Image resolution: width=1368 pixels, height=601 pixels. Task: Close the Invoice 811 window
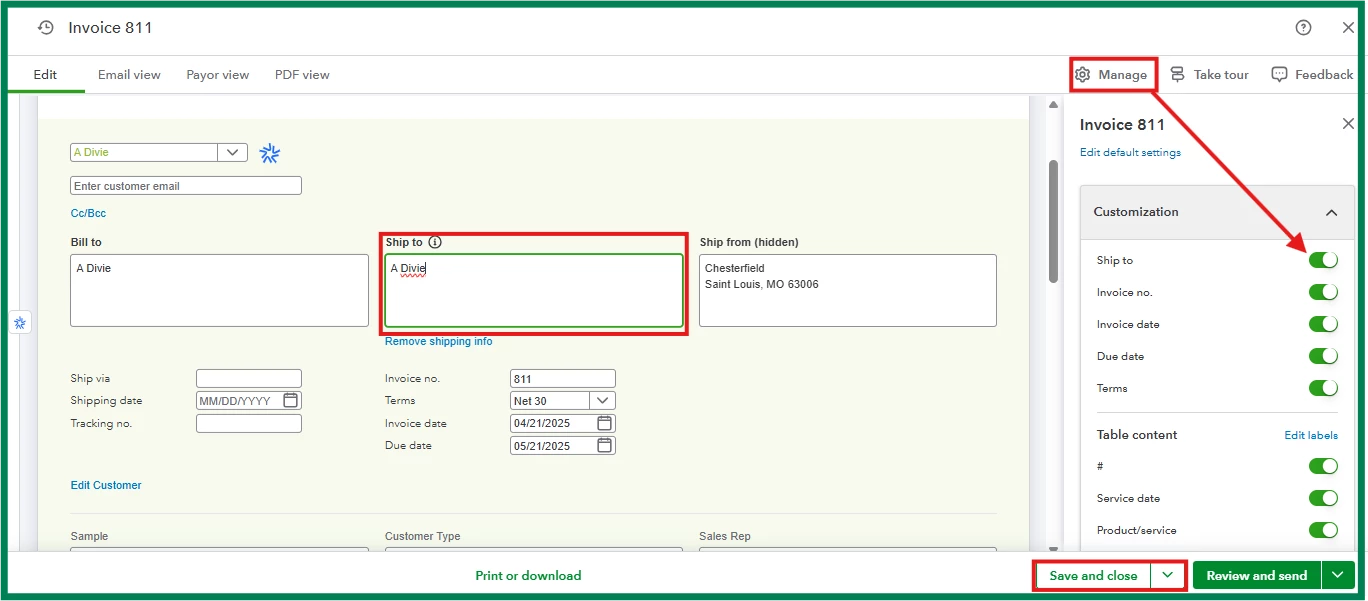[x=1348, y=28]
